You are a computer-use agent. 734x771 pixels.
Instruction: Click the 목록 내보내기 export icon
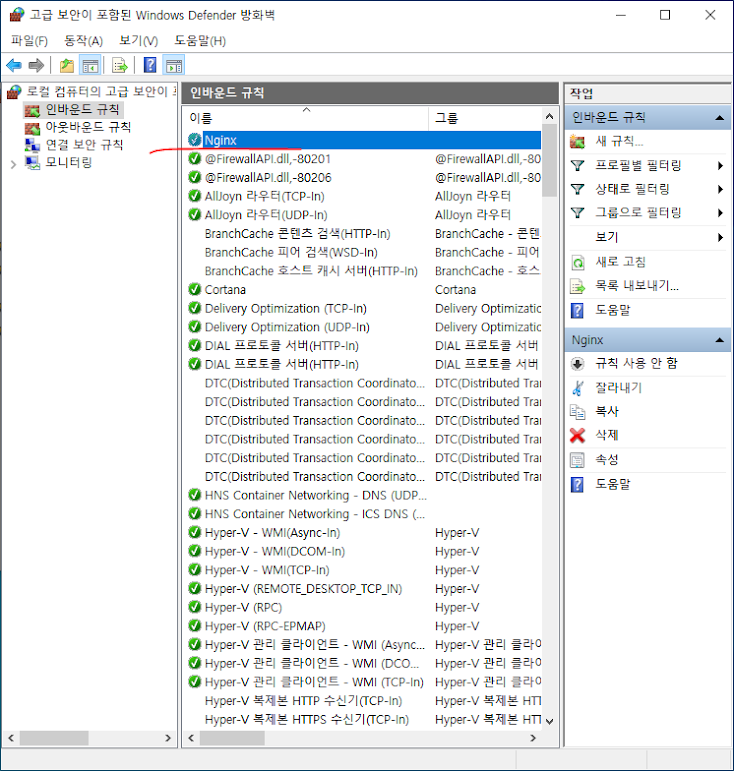click(x=578, y=286)
